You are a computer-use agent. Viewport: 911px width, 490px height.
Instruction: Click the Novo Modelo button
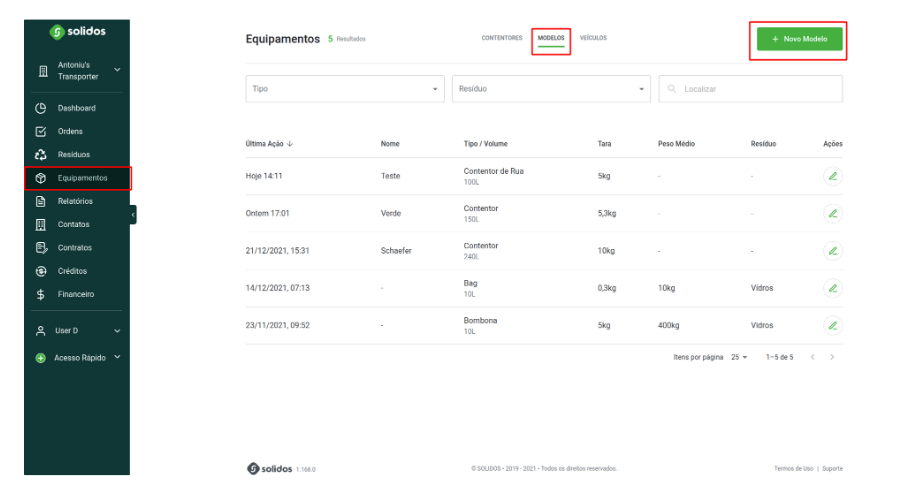pos(799,39)
